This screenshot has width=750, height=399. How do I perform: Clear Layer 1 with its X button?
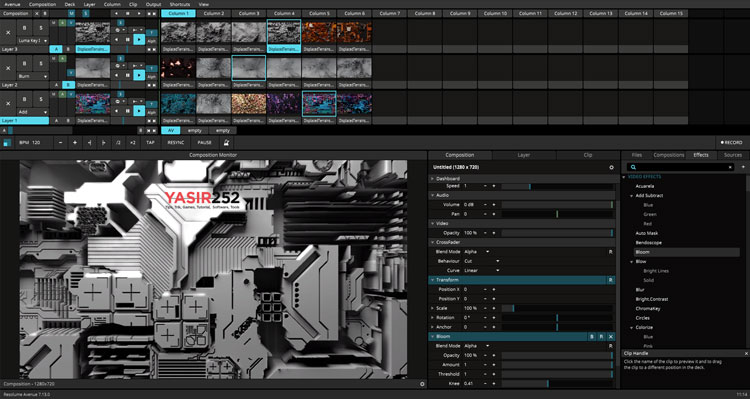point(8,104)
